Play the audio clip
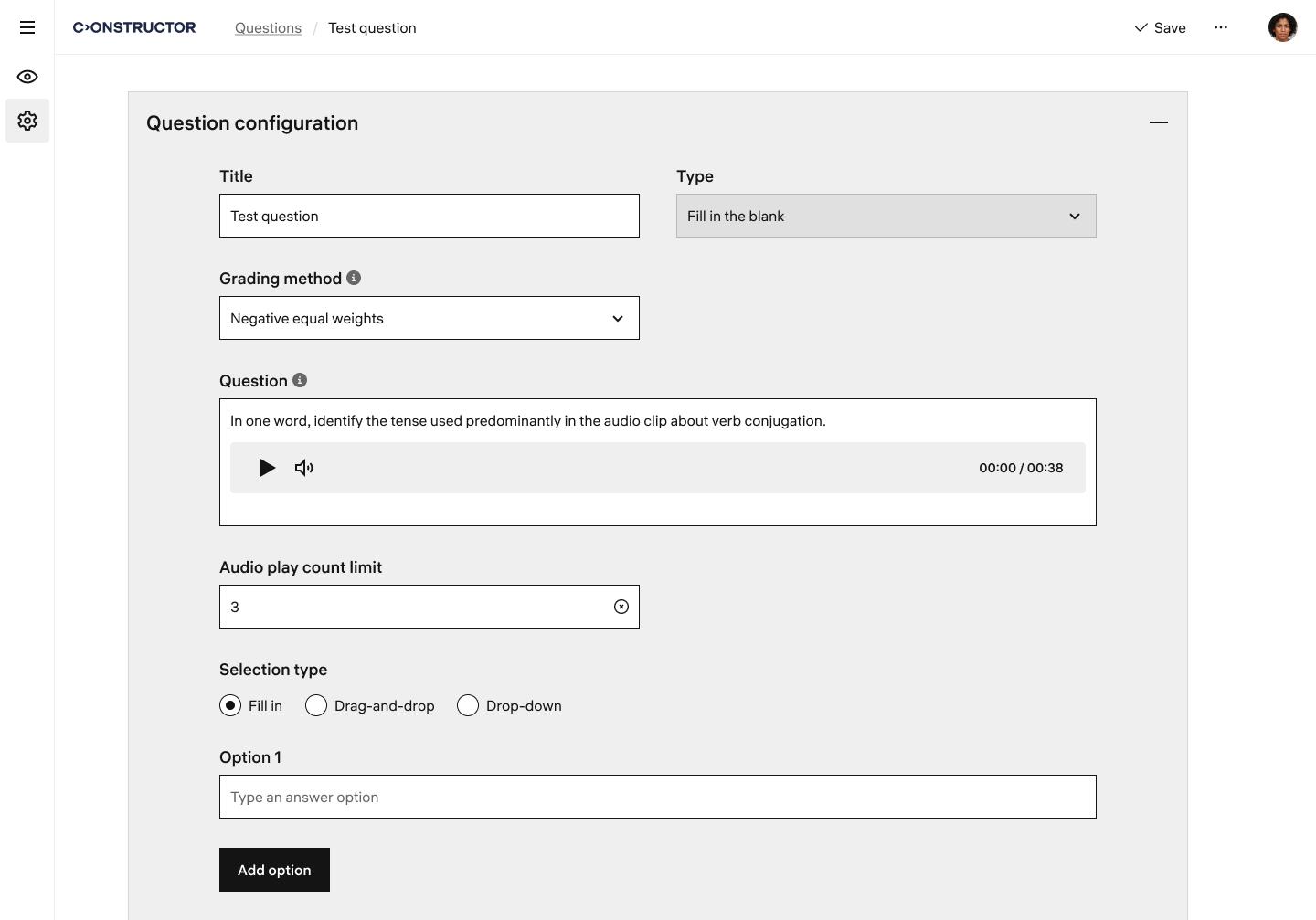The width and height of the screenshot is (1316, 920). 266,468
